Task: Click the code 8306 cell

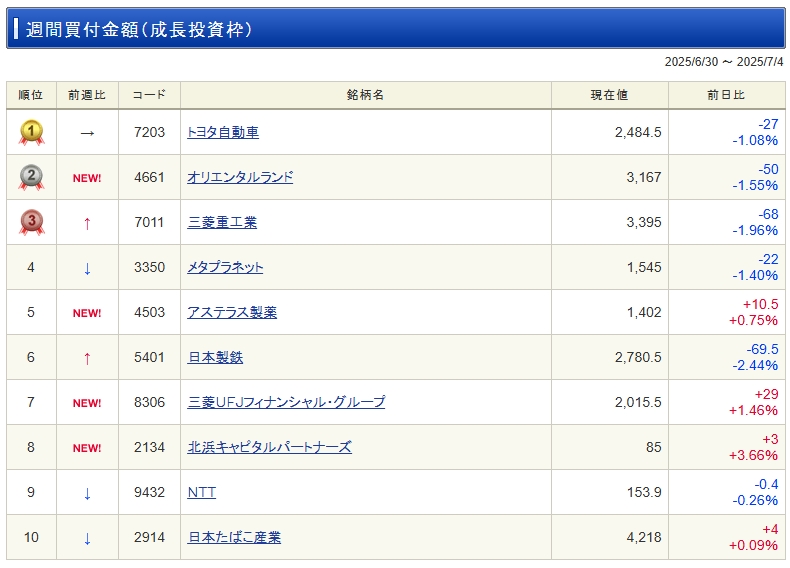Action: (x=149, y=402)
